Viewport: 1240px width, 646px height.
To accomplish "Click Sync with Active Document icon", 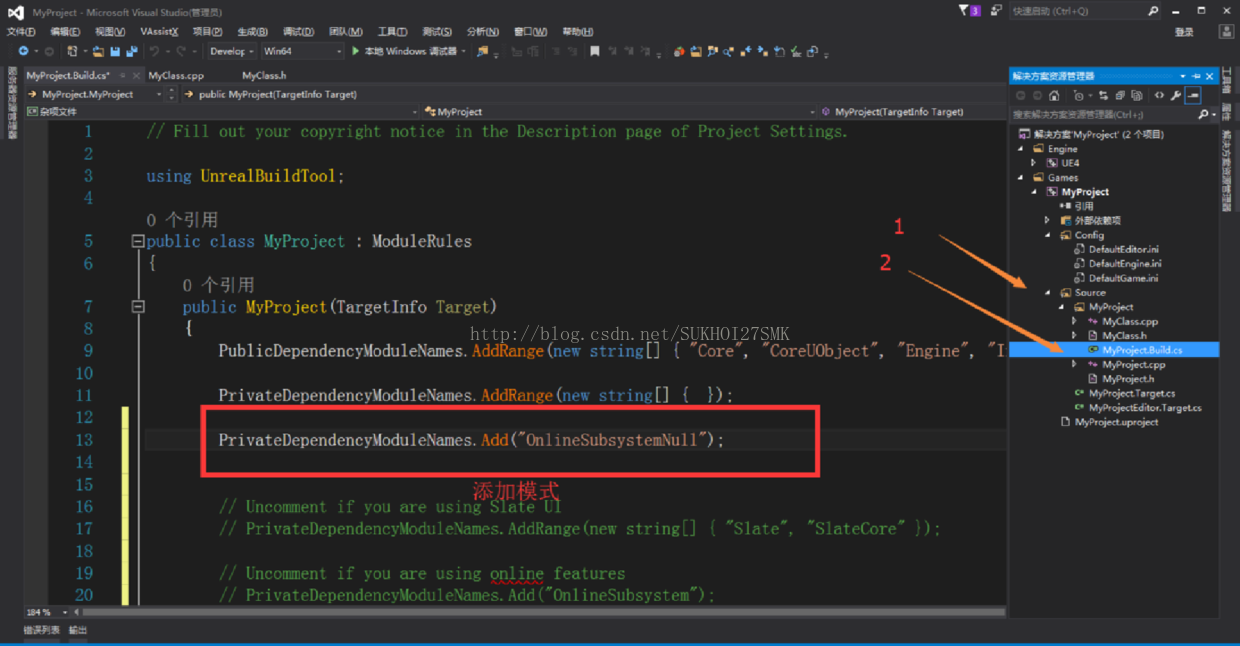I will point(1103,96).
